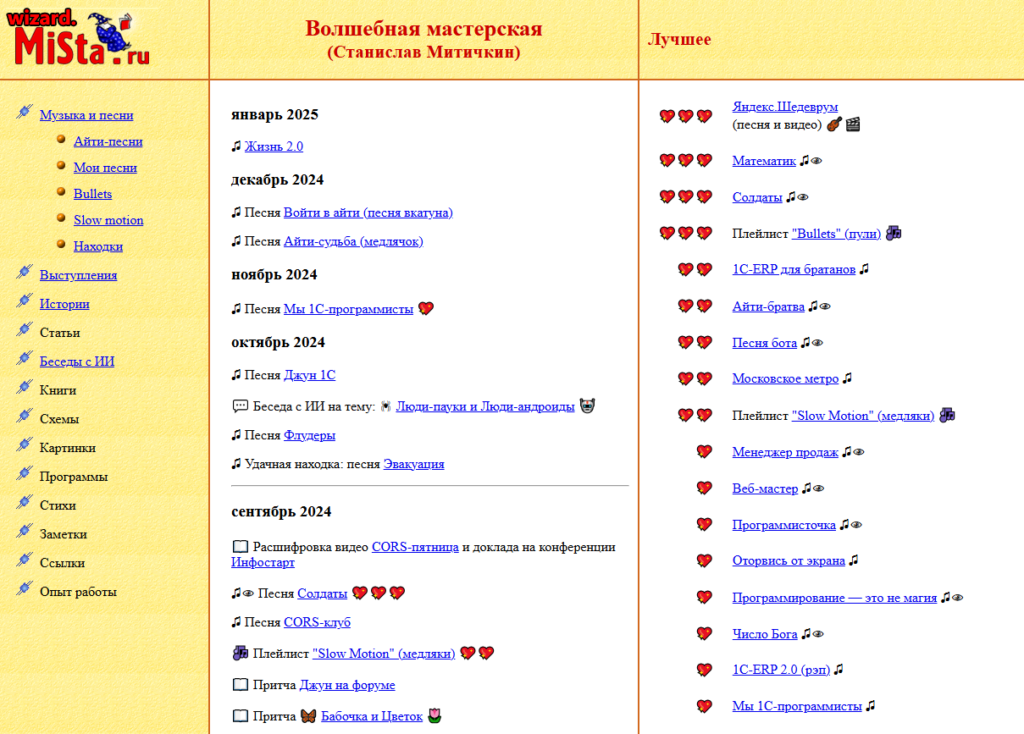Open Беседы с ИИ section
Screen dimensions: 1024x734
tap(76, 361)
